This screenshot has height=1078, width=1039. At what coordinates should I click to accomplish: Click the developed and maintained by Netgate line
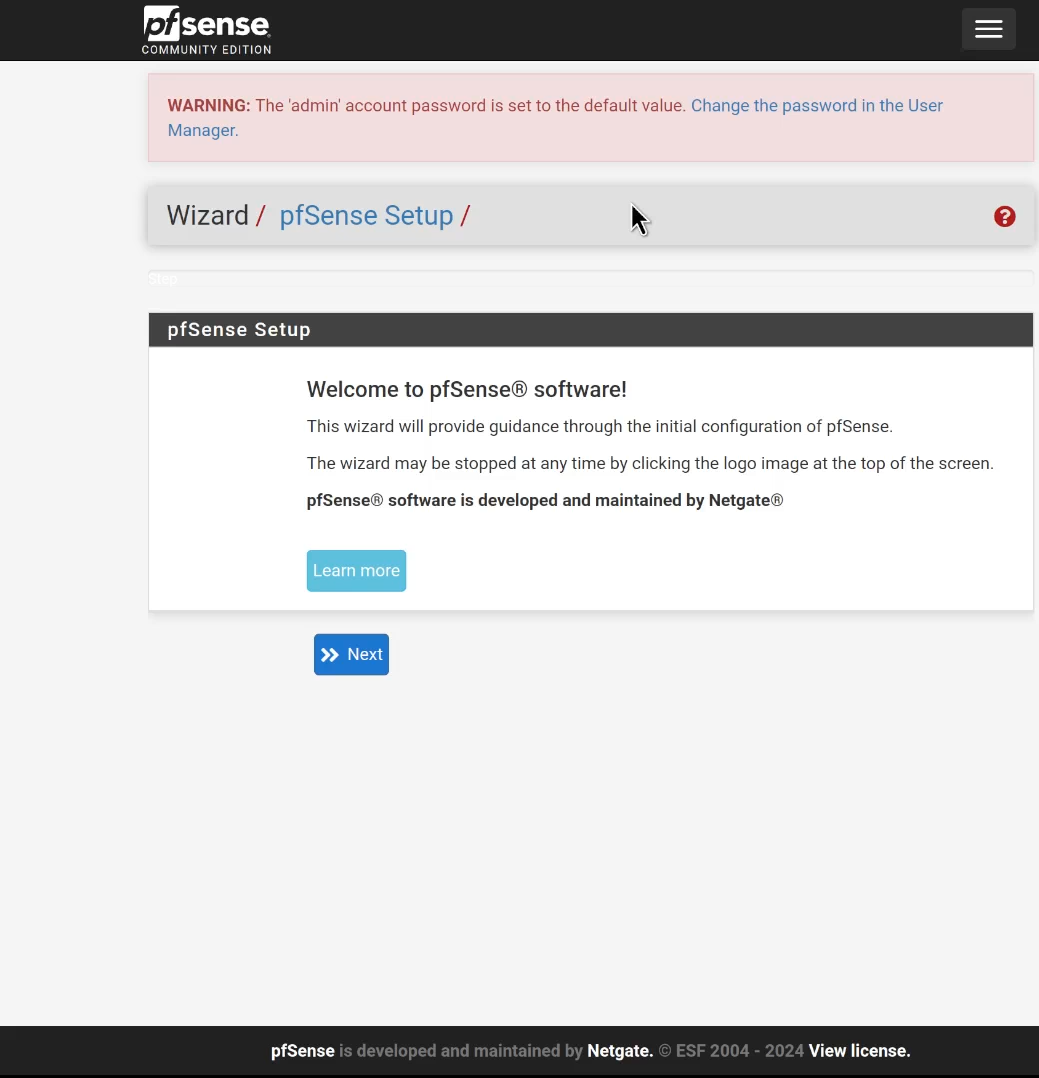(545, 500)
